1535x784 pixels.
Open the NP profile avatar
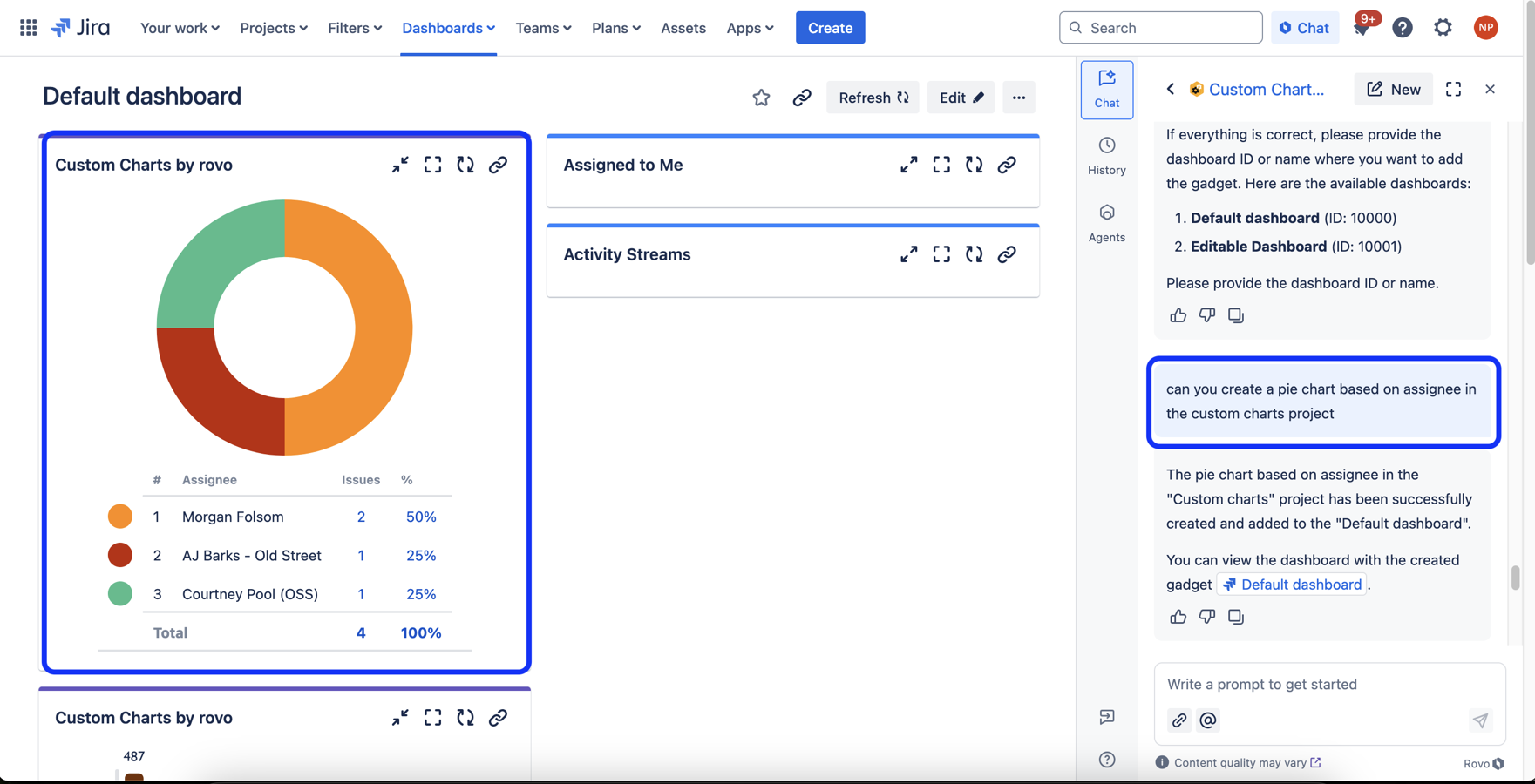click(1485, 28)
